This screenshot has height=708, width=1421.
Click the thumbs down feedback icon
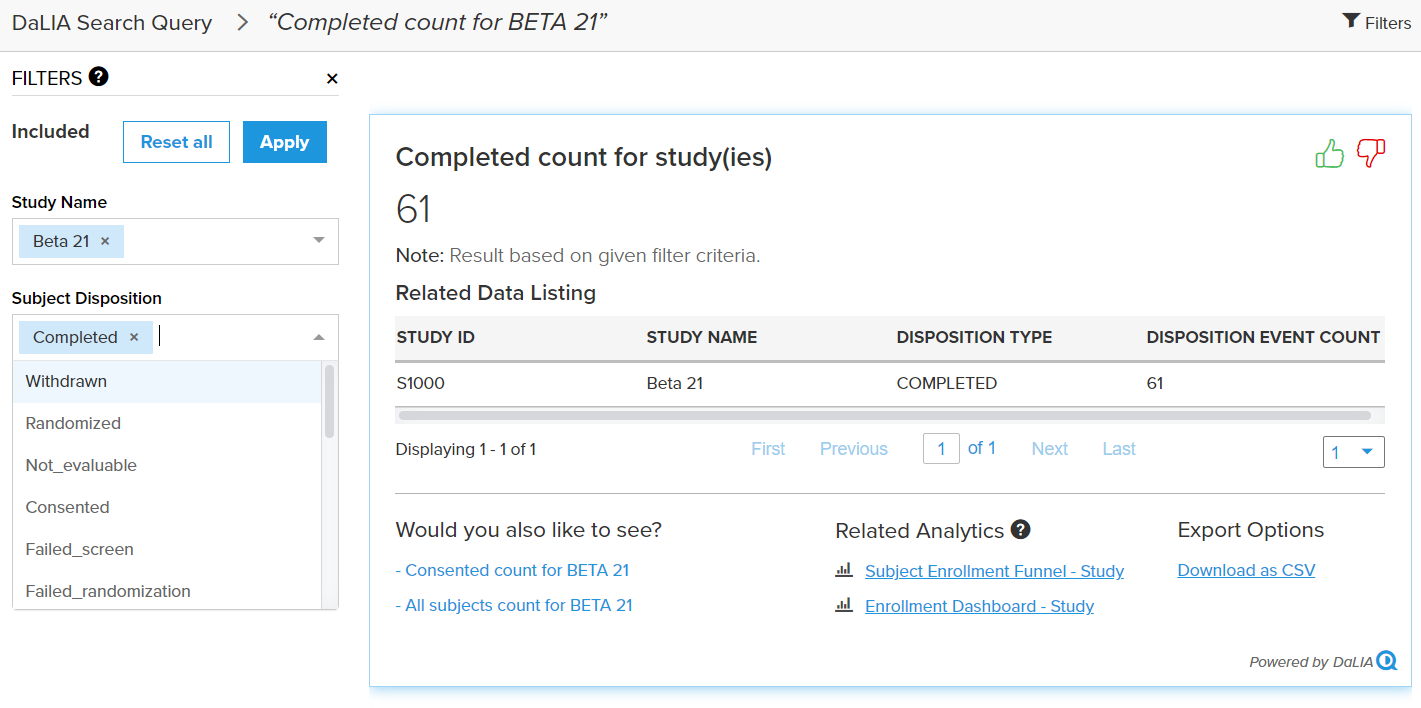click(x=1370, y=154)
